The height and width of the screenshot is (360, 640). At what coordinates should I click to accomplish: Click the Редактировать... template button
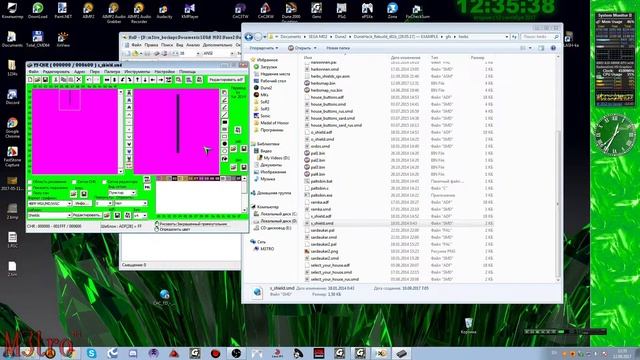click(87, 215)
